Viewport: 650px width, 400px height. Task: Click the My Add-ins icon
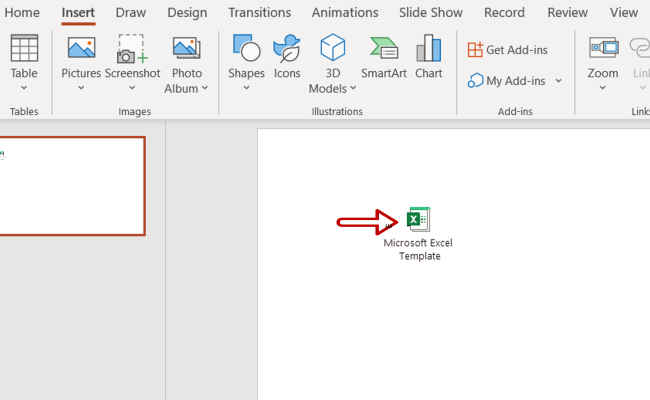click(x=475, y=80)
